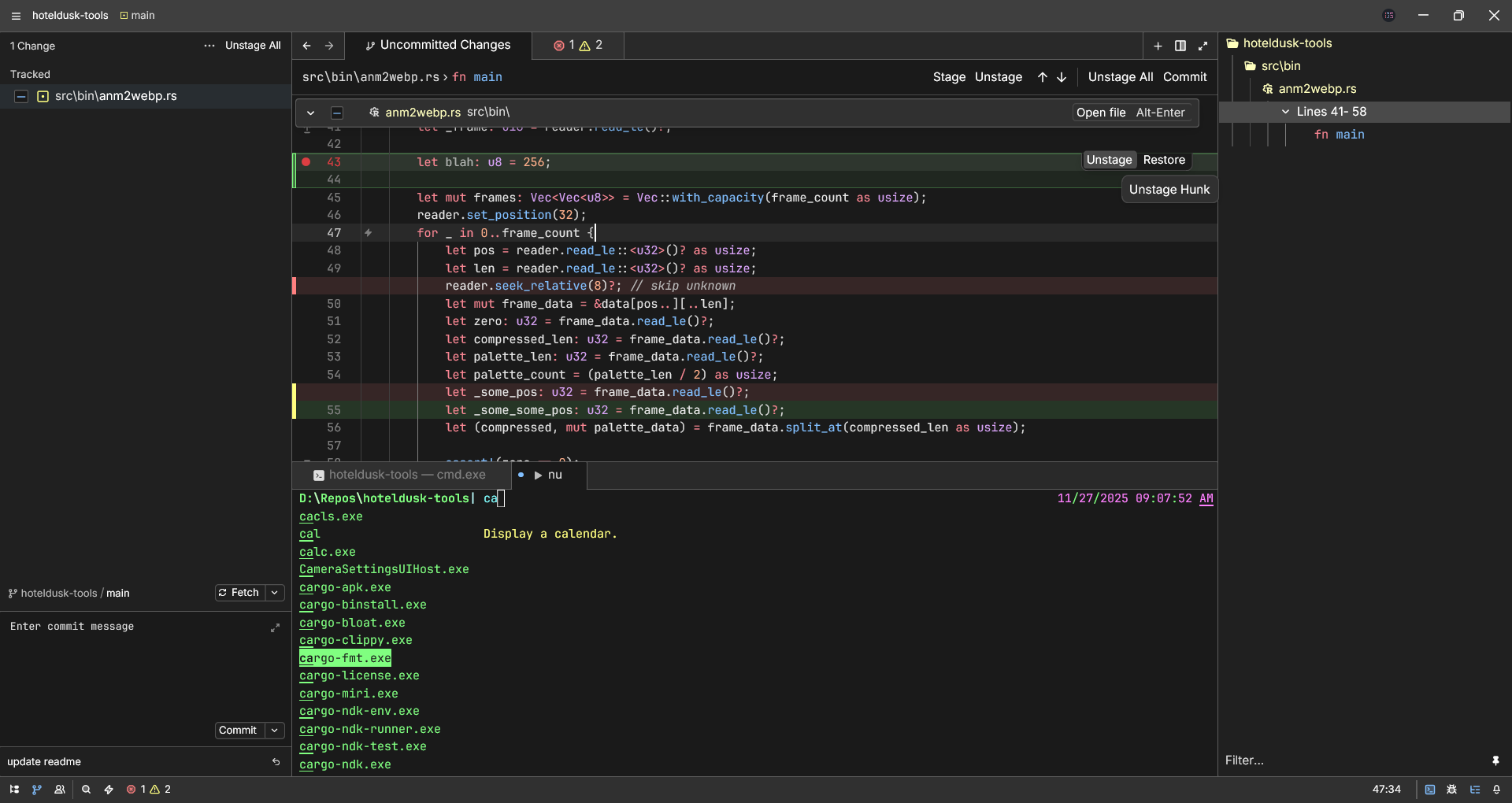Add new item with plus icon
The height and width of the screenshot is (803, 1512).
(x=1158, y=46)
